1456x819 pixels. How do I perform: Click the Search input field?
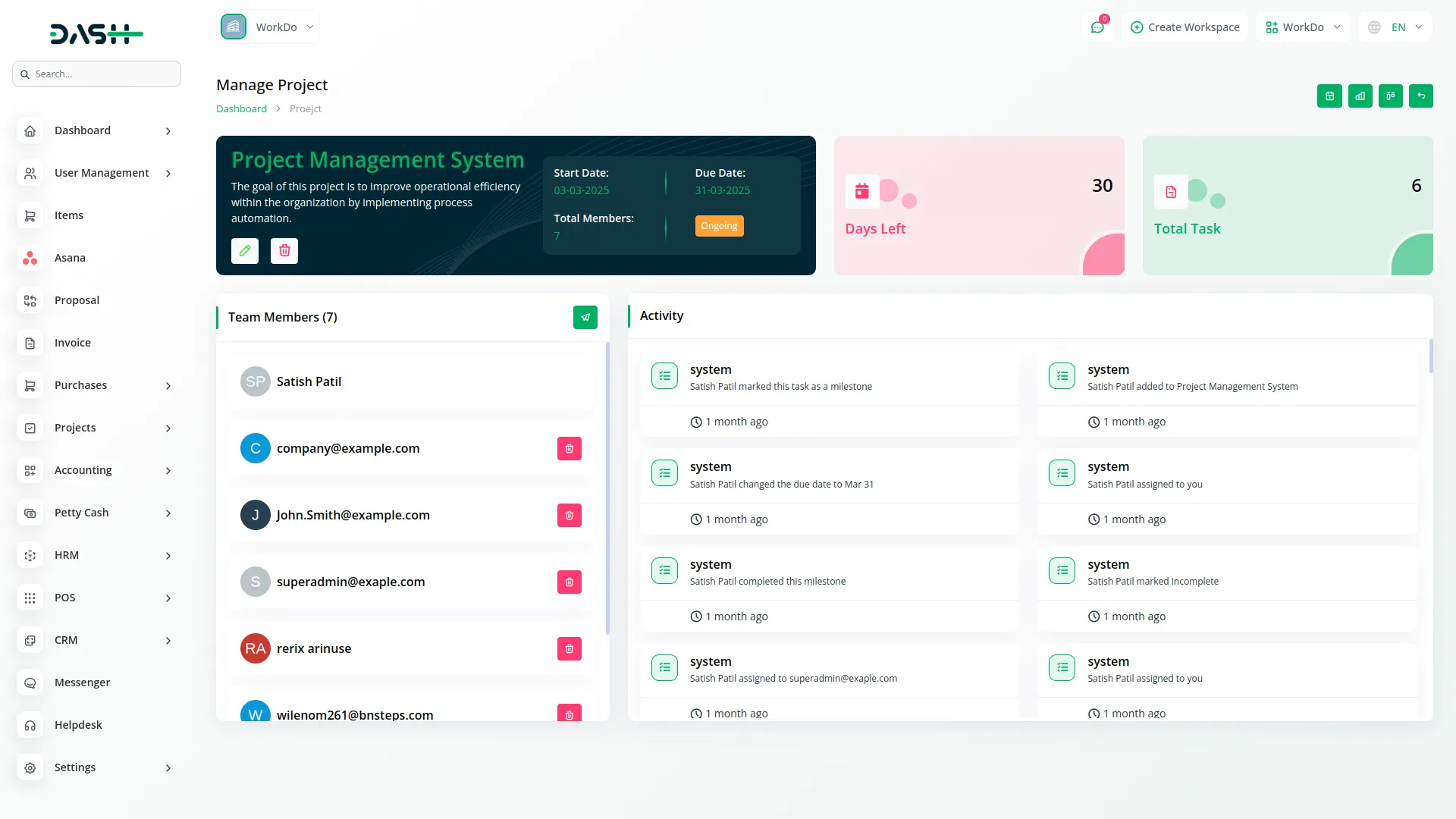point(96,74)
